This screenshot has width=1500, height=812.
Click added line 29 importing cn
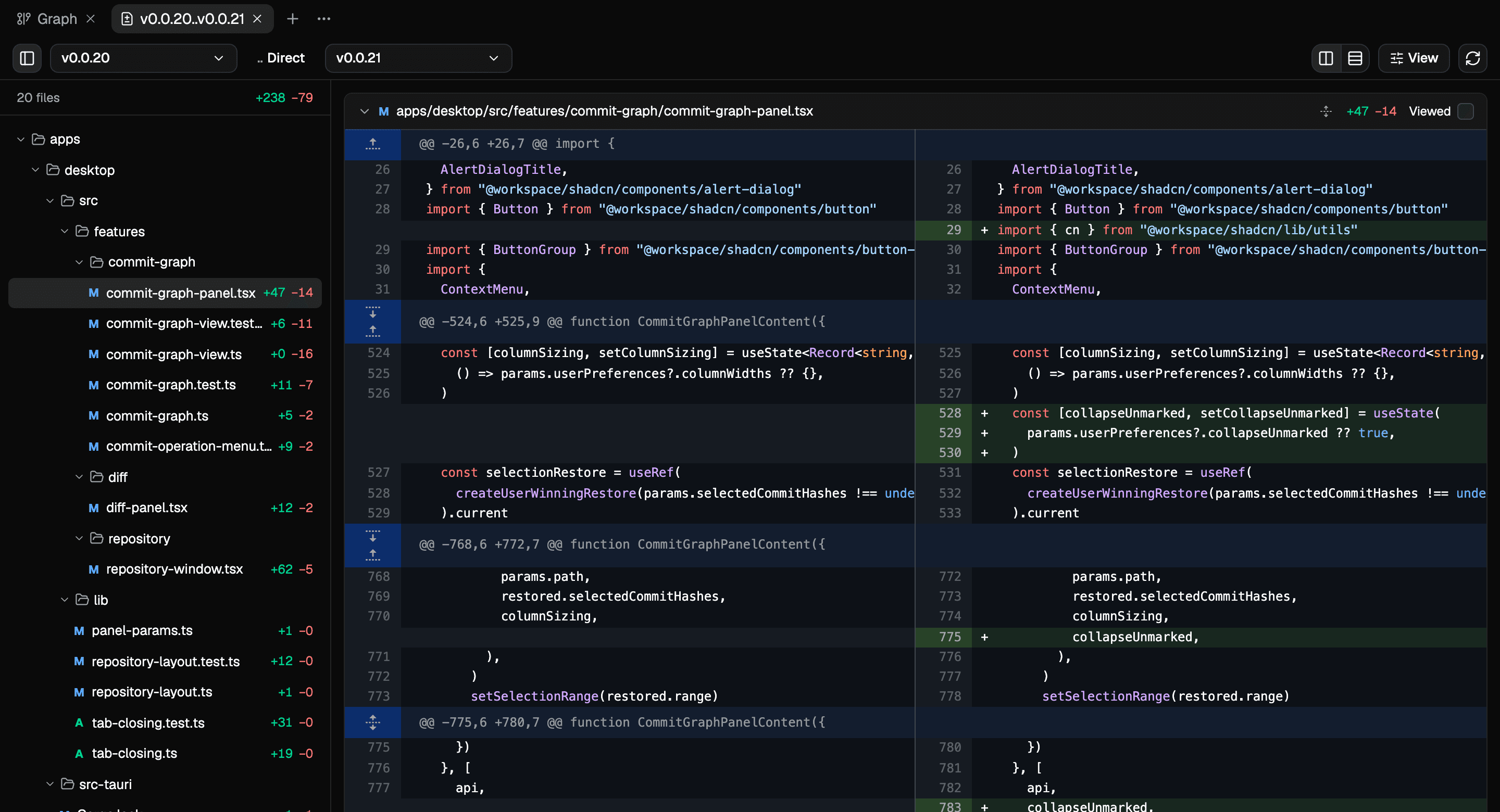1201,230
